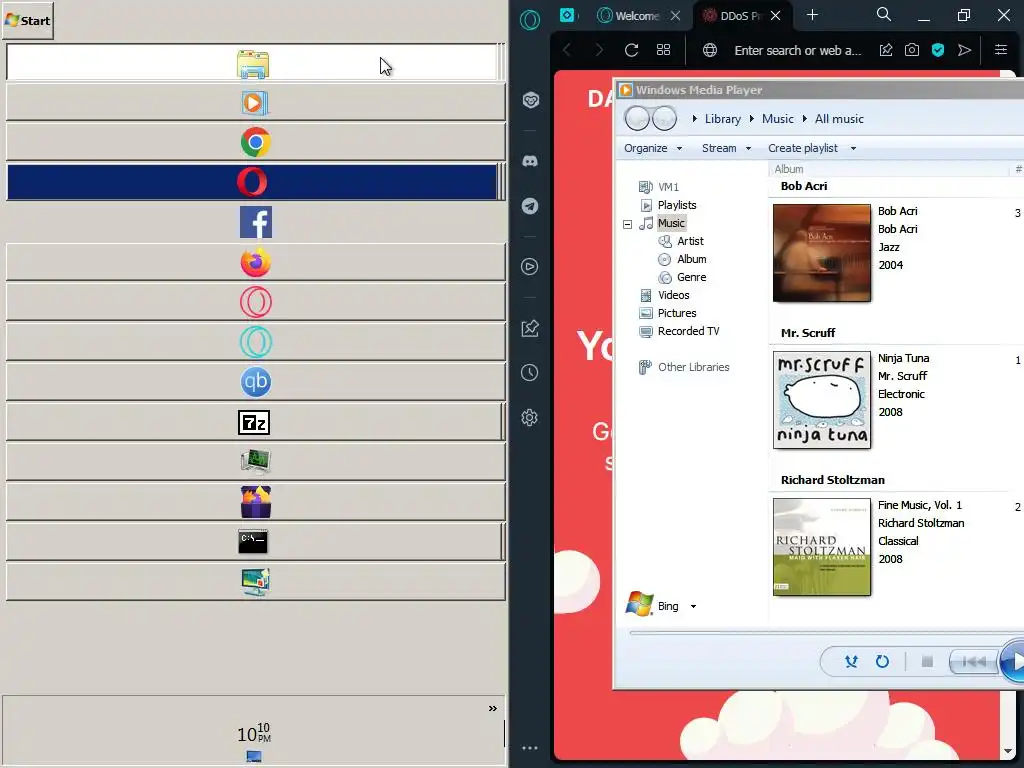Open the Bing dropdown arrow
This screenshot has width=1024, height=768.
pyautogui.click(x=694, y=607)
